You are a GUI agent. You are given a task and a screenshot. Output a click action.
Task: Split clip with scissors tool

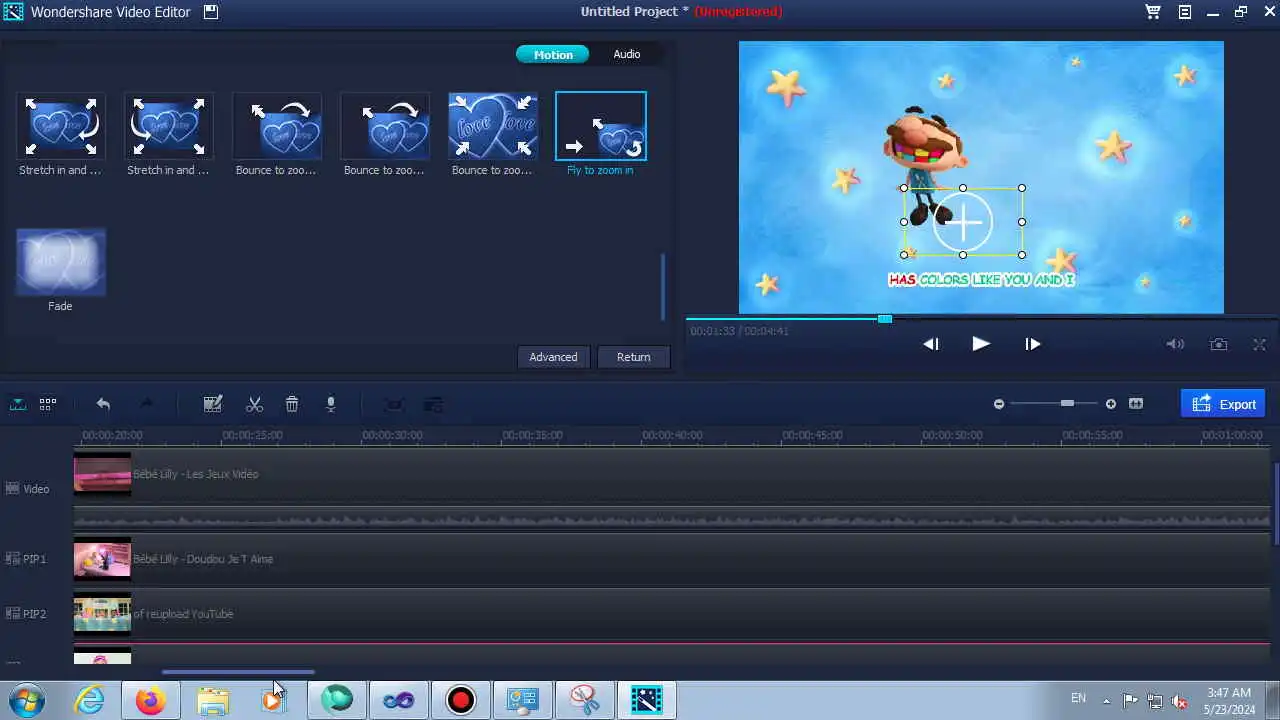click(254, 404)
